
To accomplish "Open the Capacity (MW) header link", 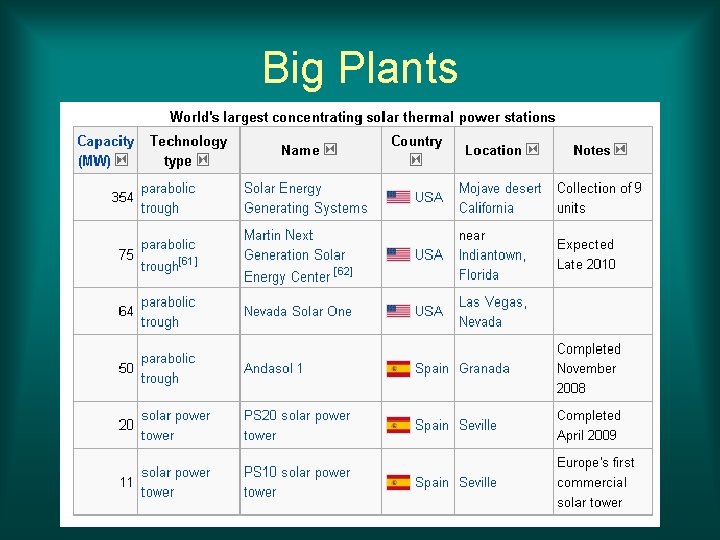I will tap(105, 151).
